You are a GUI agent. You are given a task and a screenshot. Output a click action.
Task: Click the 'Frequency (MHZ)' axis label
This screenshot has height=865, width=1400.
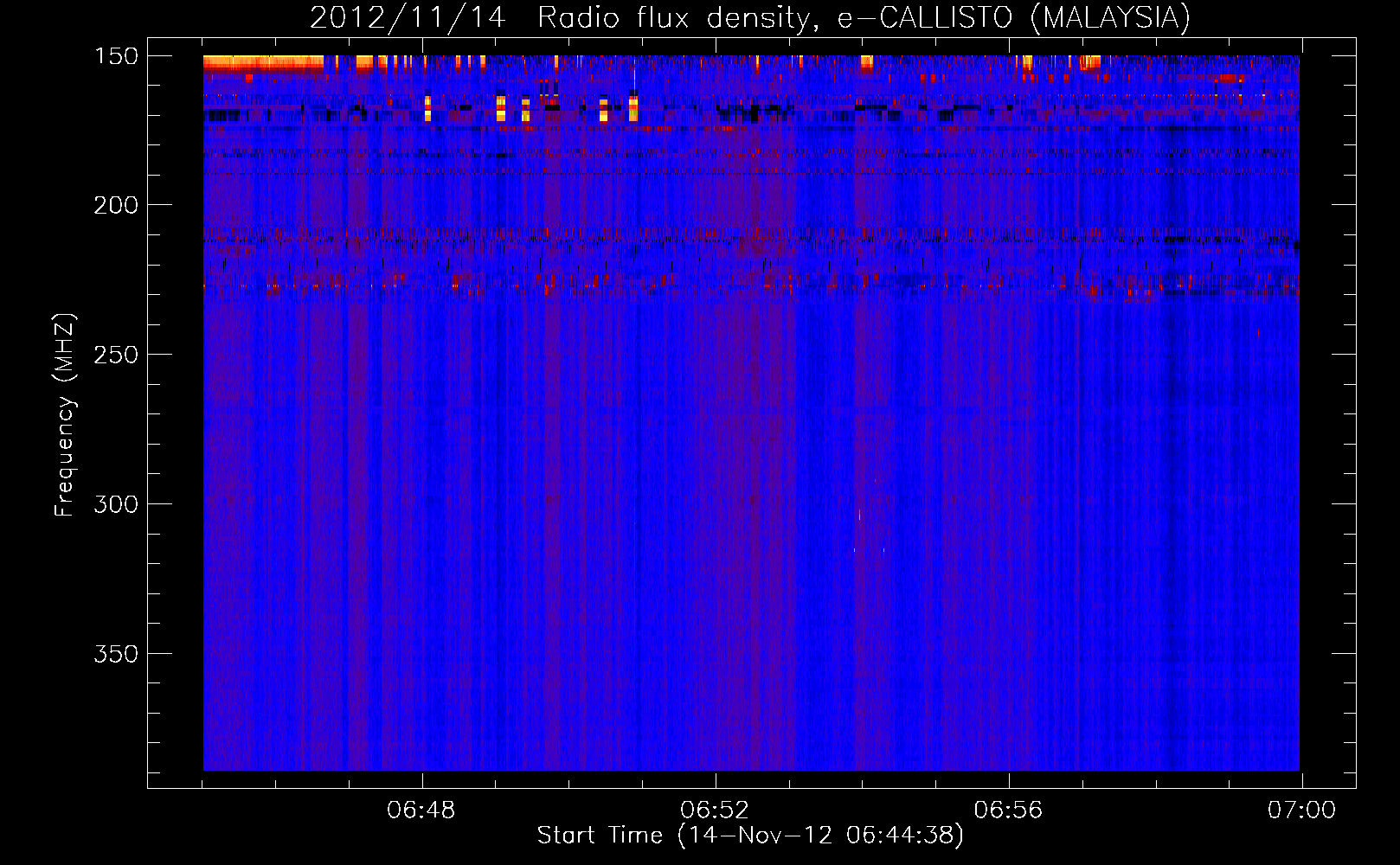click(x=65, y=415)
